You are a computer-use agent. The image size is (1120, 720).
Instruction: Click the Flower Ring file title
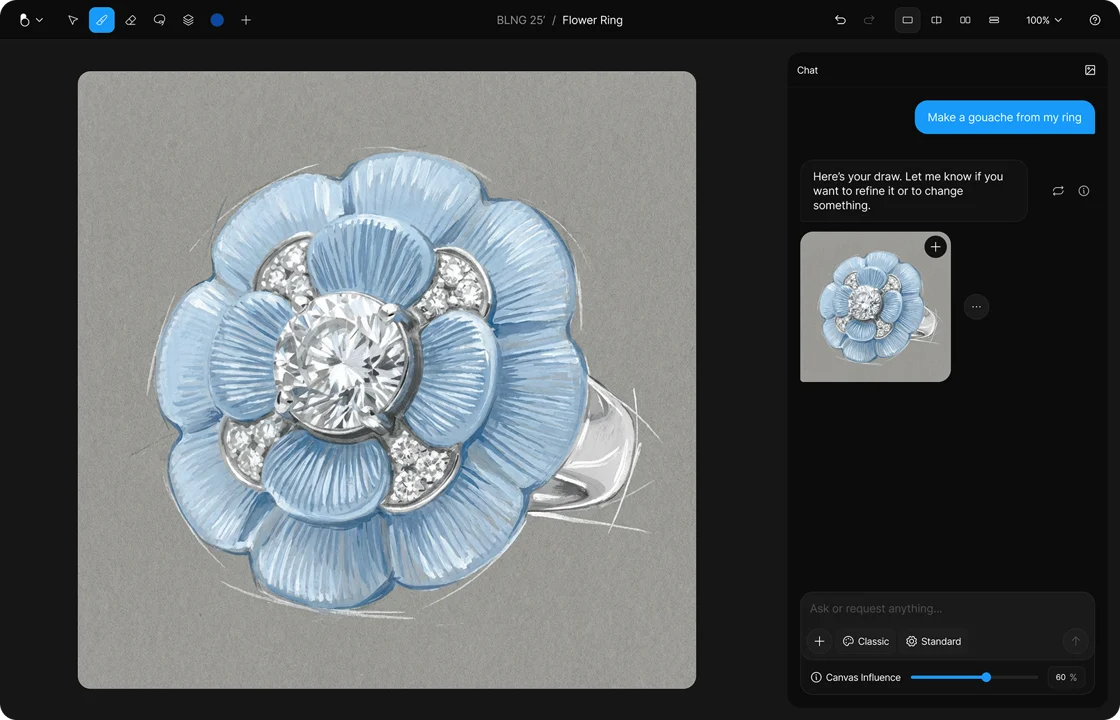(592, 20)
